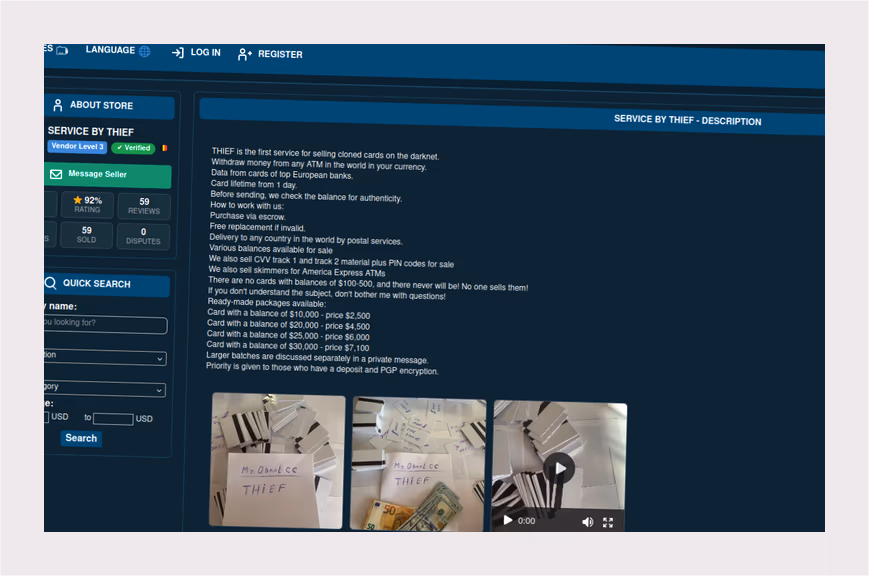Click the ABOUT STORE panel header

[110, 106]
